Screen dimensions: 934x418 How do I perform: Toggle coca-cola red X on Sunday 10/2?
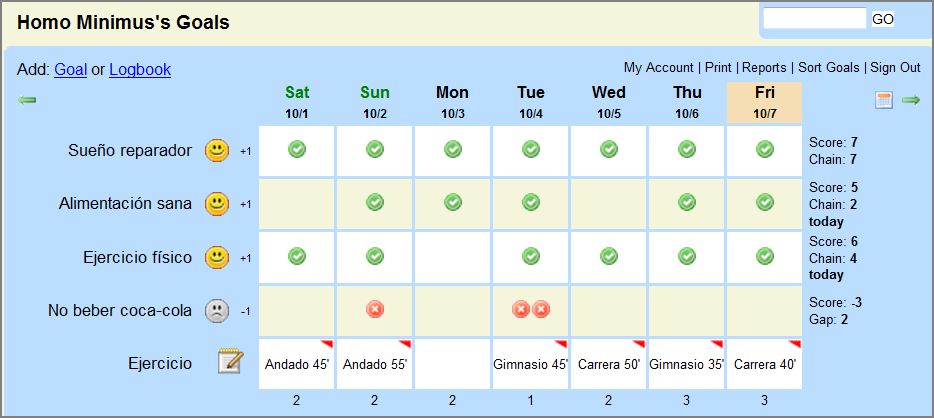(375, 310)
